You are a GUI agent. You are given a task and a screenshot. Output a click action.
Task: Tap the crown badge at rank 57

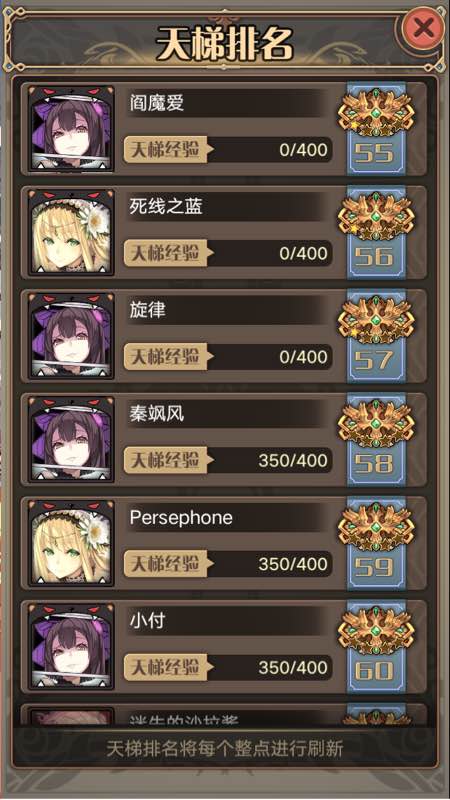click(x=376, y=319)
